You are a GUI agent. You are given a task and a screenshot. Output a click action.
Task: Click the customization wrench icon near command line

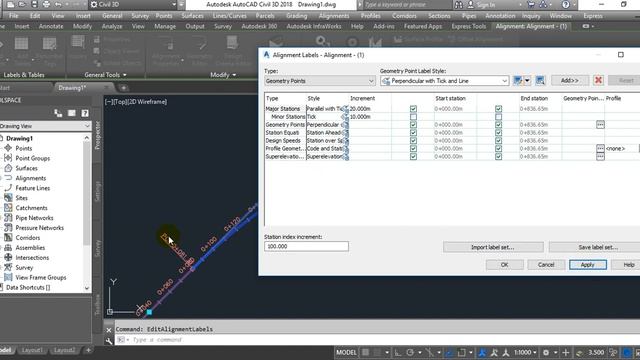[109, 340]
